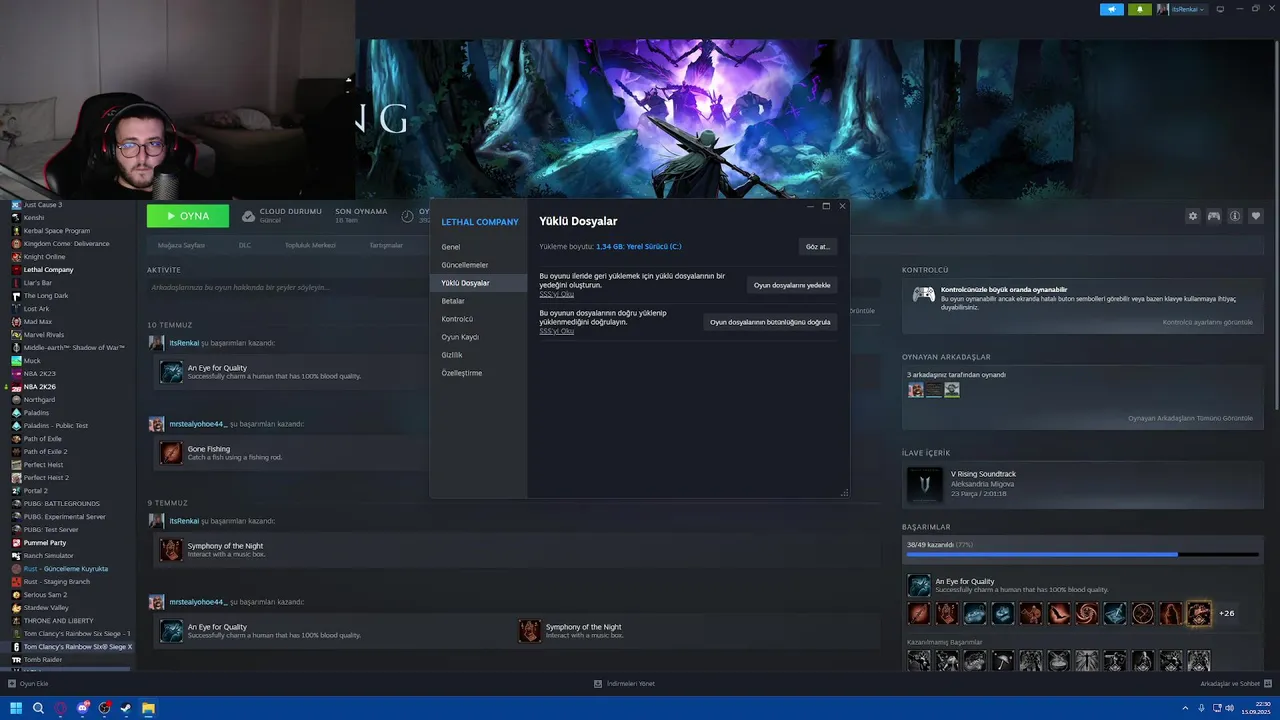Image resolution: width=1280 pixels, height=720 pixels.
Task: Select Oyun Kaydı in properties sidebar
Action: click(x=478, y=337)
